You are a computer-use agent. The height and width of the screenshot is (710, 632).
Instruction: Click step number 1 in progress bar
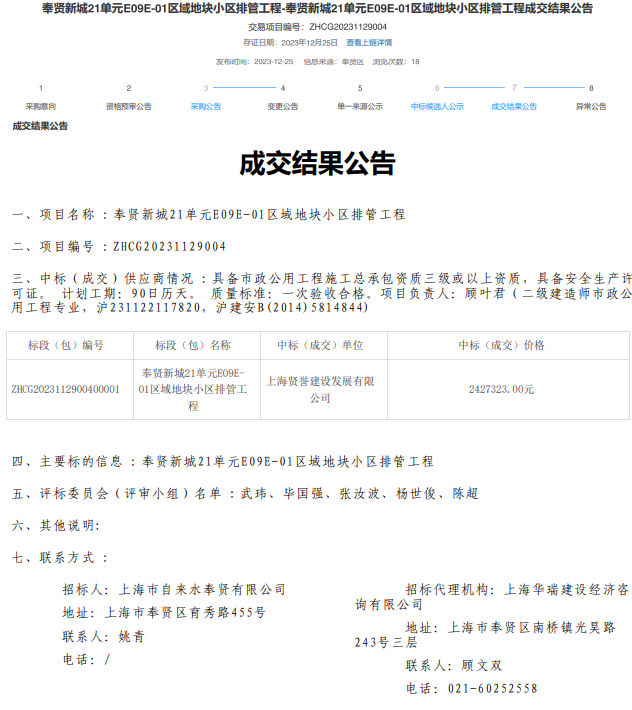pos(41,88)
